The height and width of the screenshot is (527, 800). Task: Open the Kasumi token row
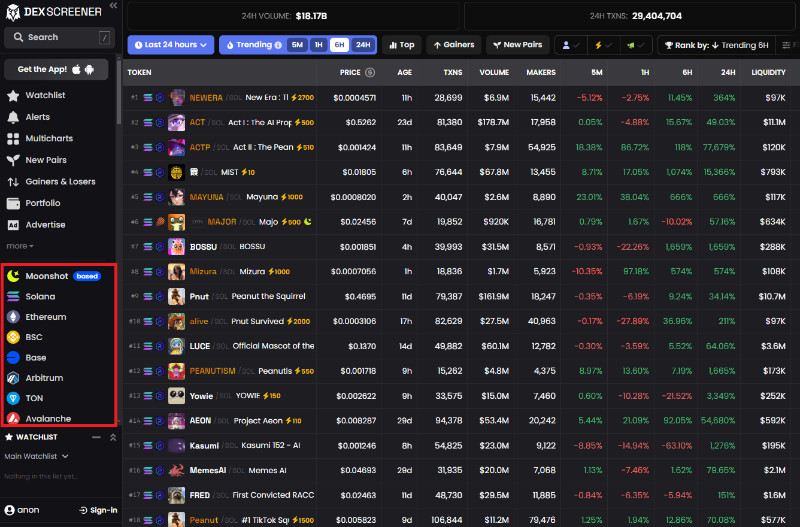point(459,446)
